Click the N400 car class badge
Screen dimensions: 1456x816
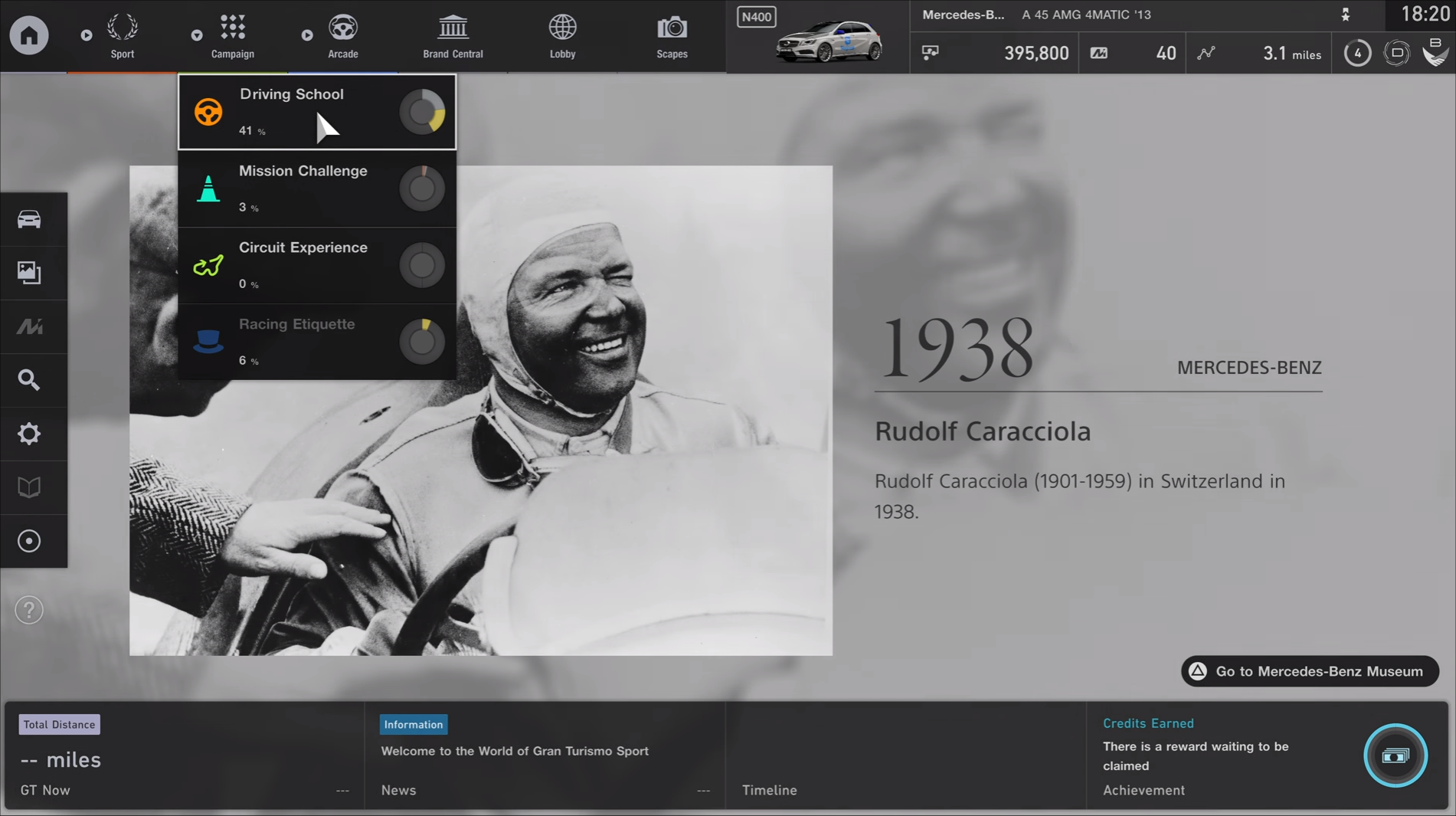(x=756, y=17)
